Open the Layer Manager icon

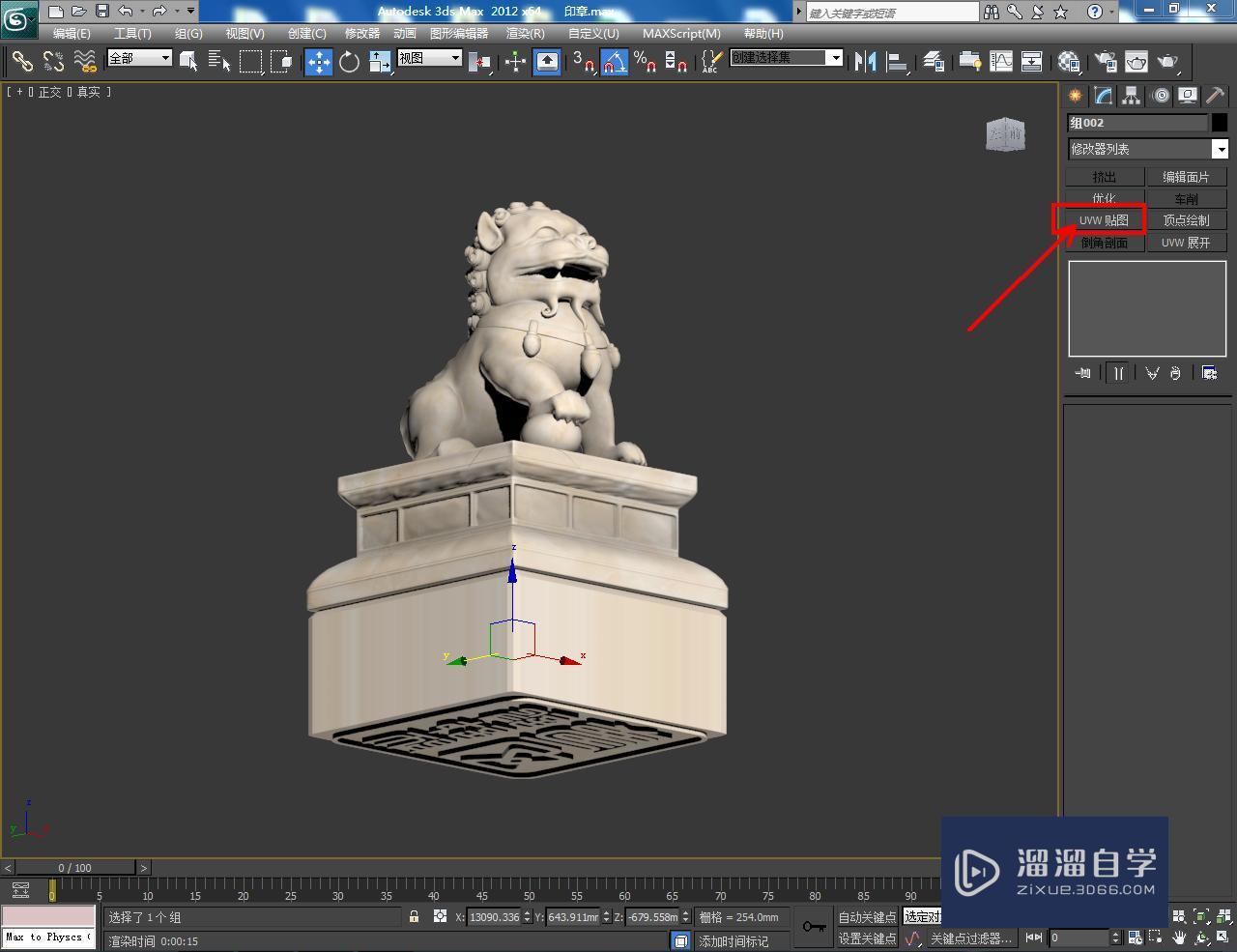pyautogui.click(x=934, y=62)
